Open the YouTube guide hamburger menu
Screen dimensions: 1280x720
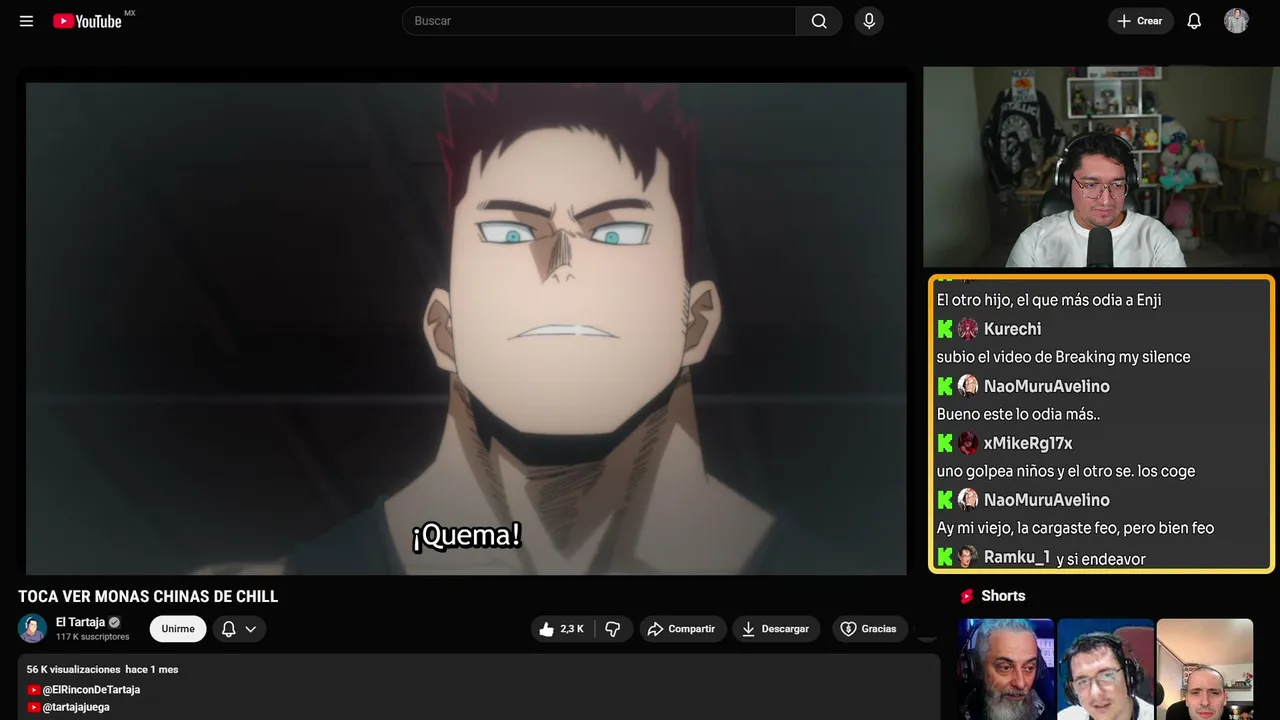[x=27, y=21]
